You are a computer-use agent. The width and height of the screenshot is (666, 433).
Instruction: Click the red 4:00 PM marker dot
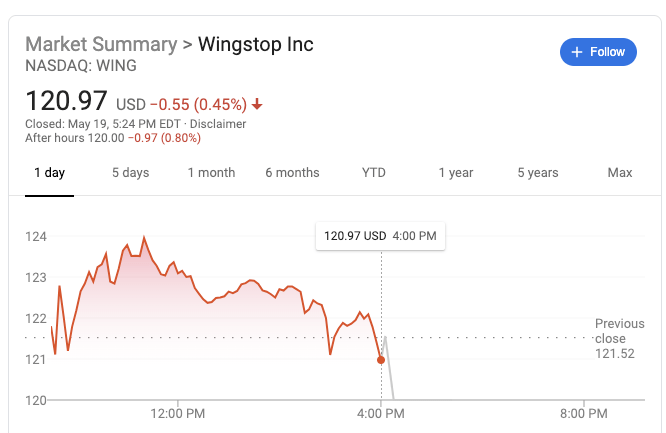point(381,360)
